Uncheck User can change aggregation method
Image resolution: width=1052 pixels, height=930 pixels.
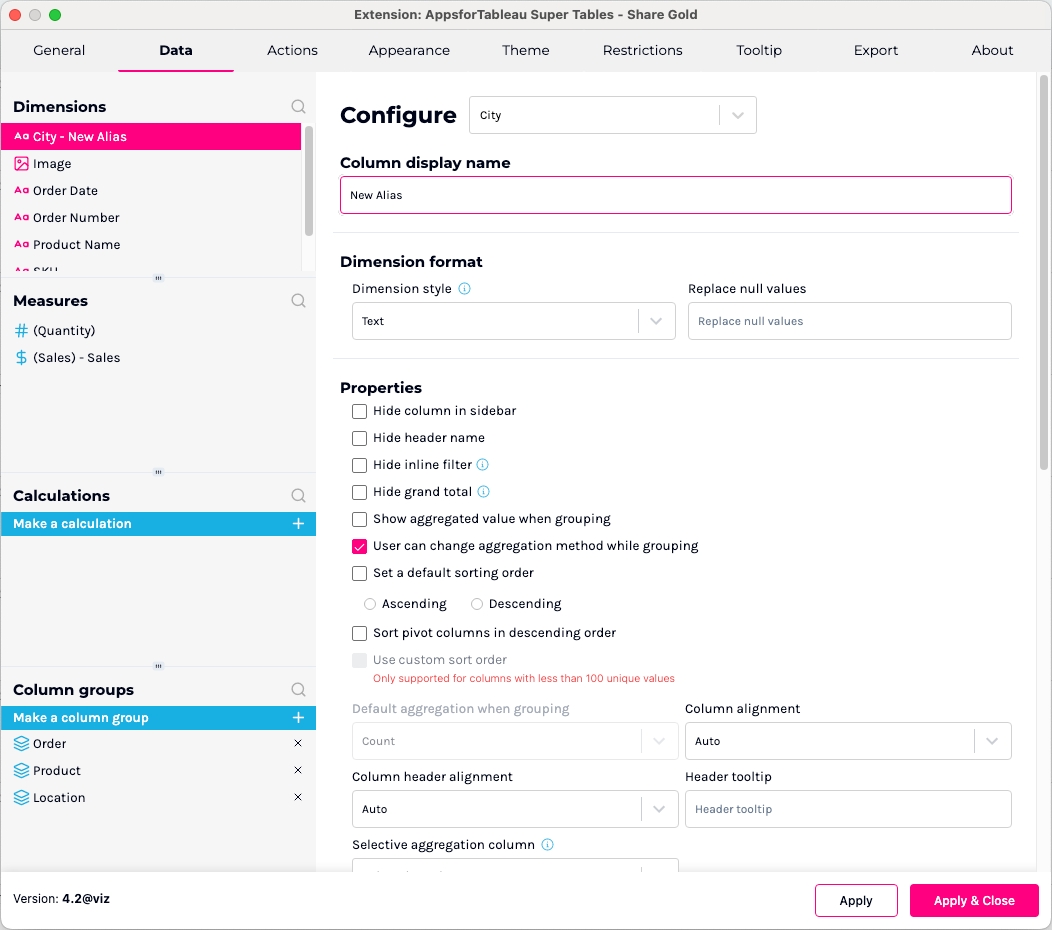coord(360,546)
